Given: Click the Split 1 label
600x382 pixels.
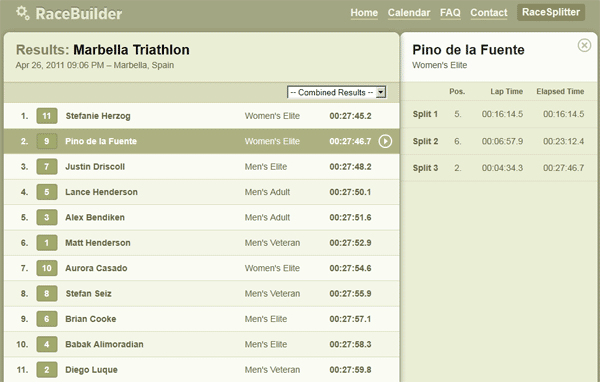Looking at the screenshot, I should tap(425, 114).
